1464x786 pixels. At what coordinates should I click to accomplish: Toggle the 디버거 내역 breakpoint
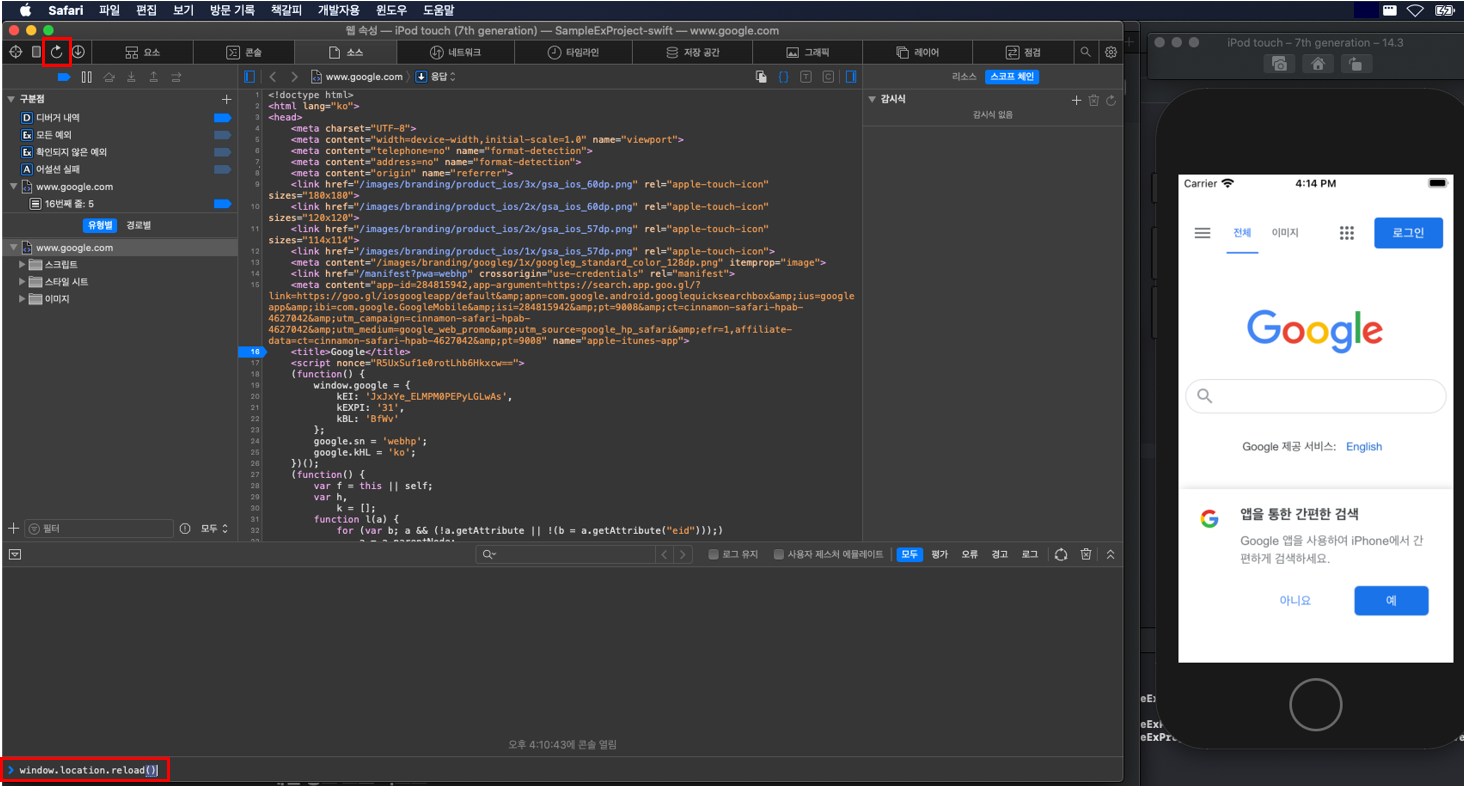coord(222,118)
